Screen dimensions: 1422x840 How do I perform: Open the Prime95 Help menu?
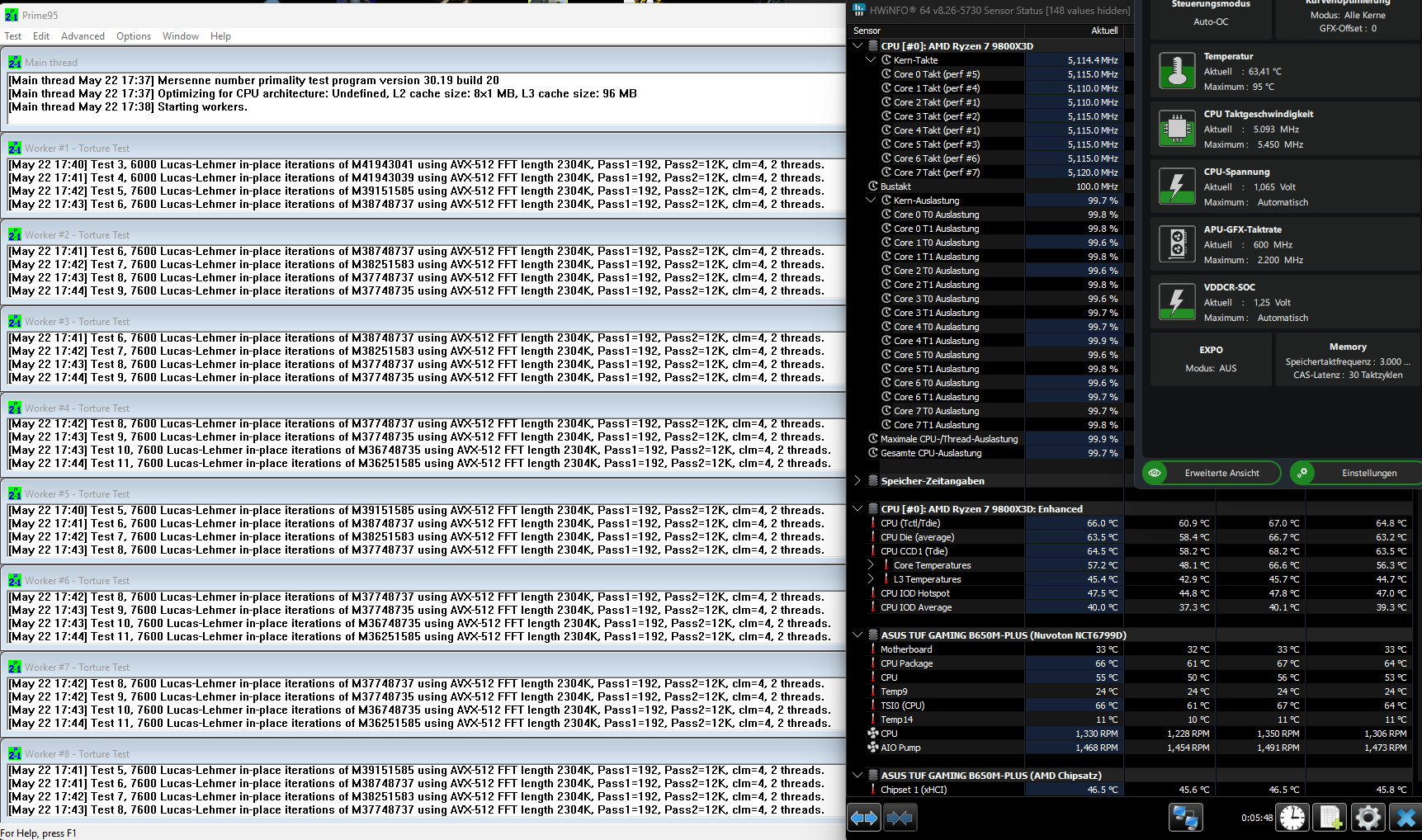tap(220, 36)
